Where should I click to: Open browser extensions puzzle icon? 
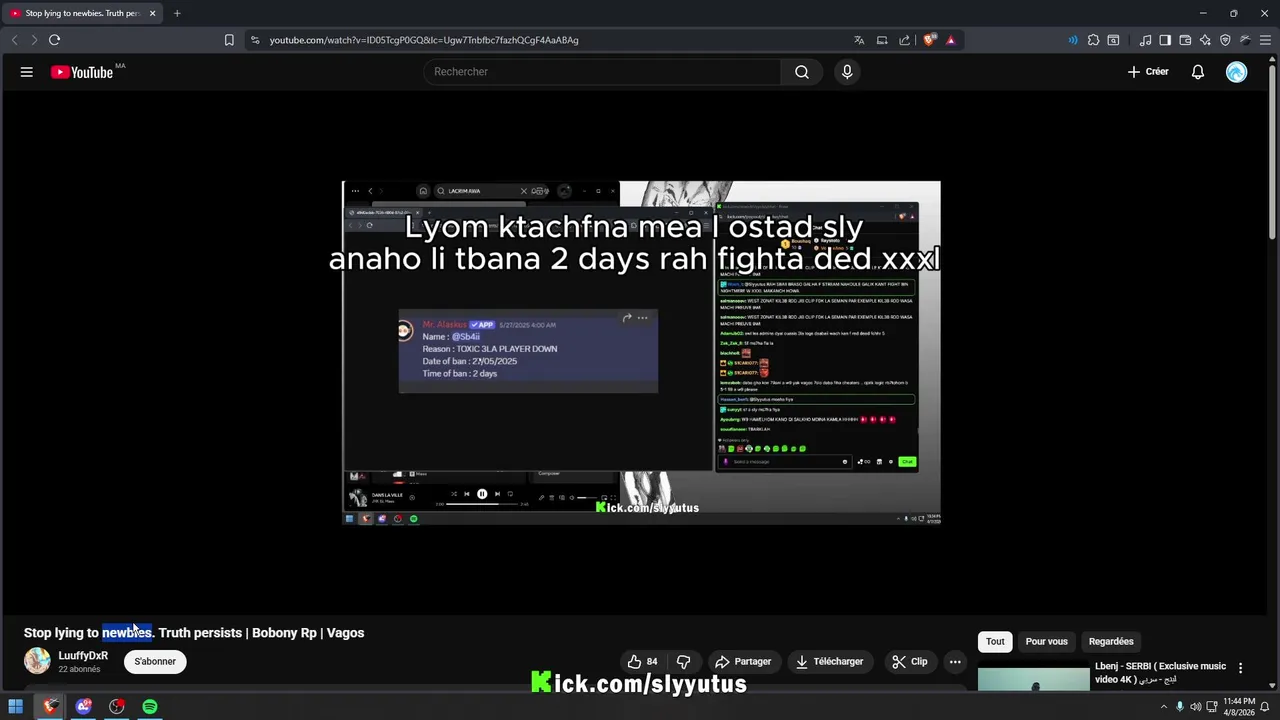point(1093,40)
